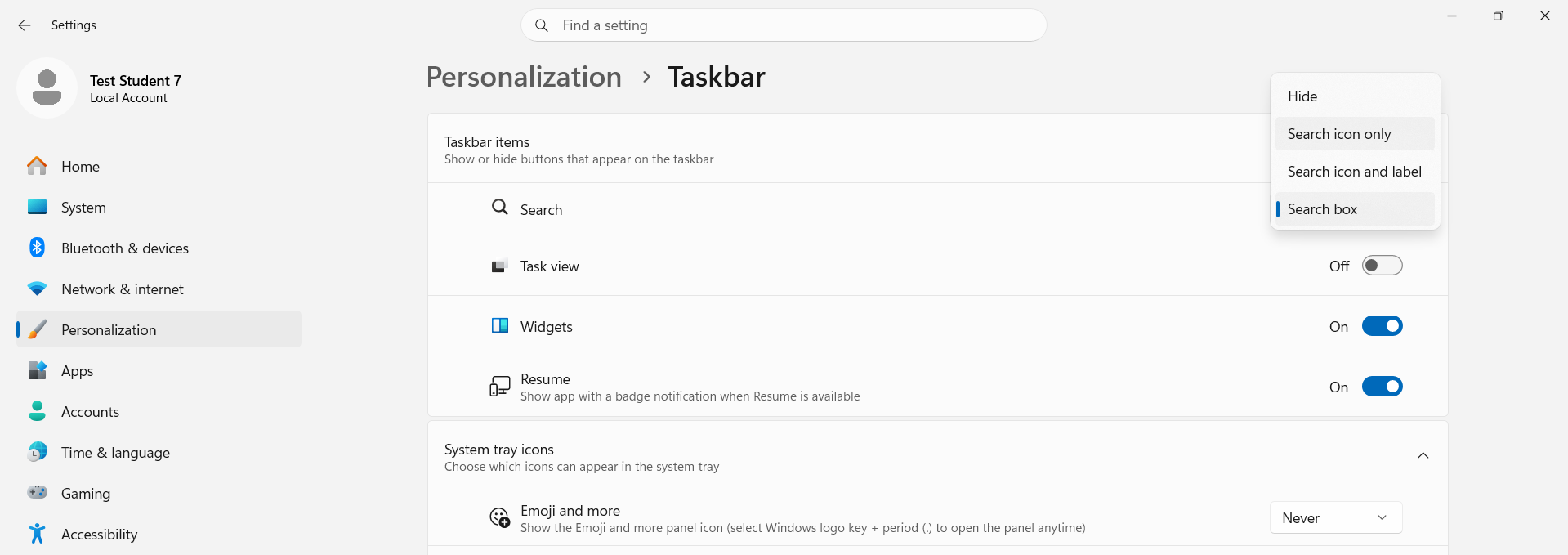
Task: Turn off the Resume toggle
Action: 1382,387
